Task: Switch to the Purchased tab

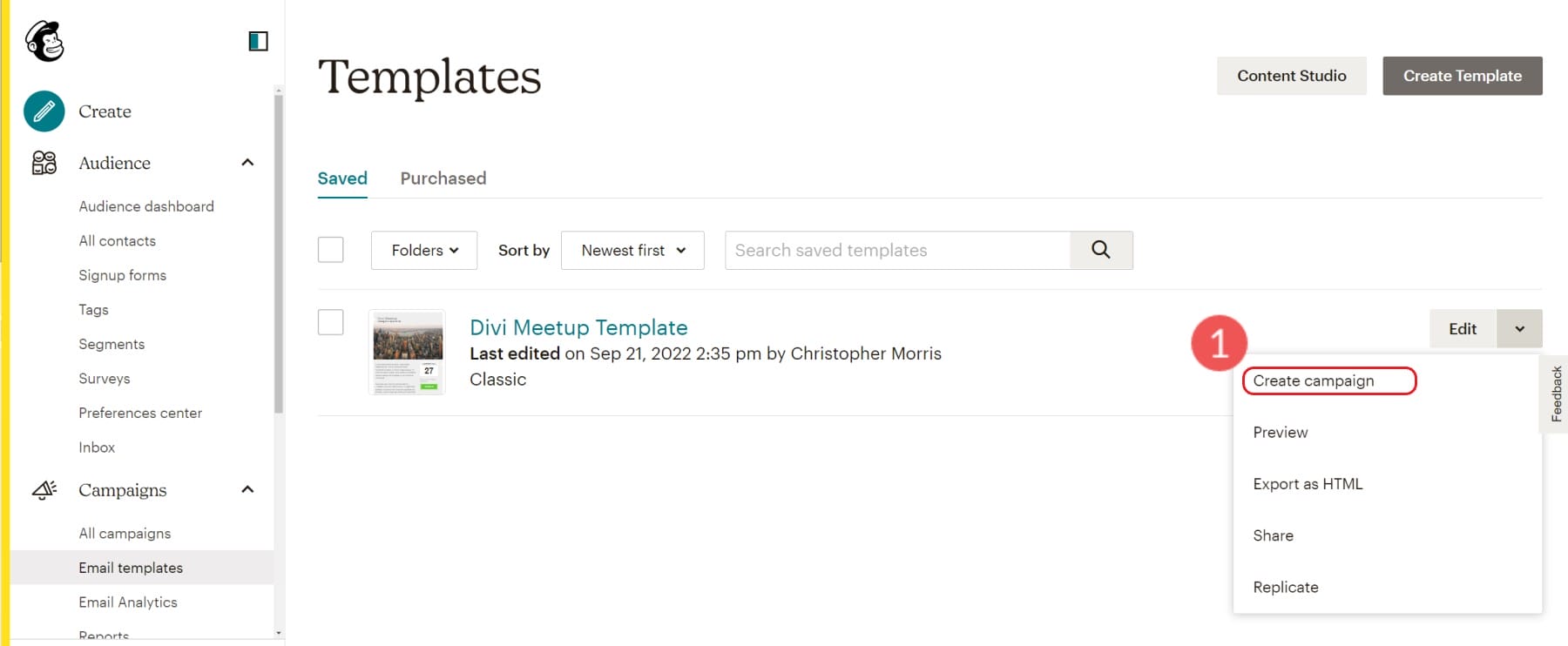Action: 443,178
